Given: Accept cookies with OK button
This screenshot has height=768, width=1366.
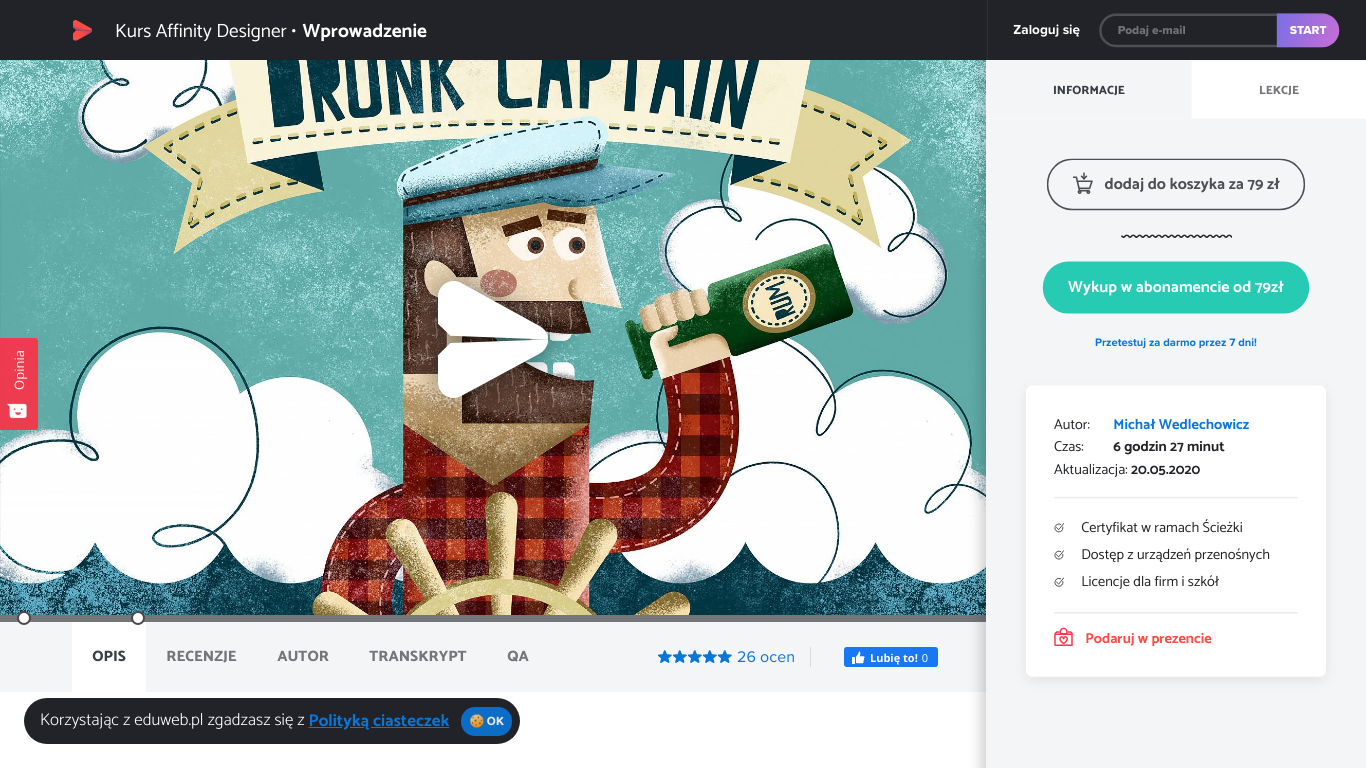Looking at the screenshot, I should point(487,721).
